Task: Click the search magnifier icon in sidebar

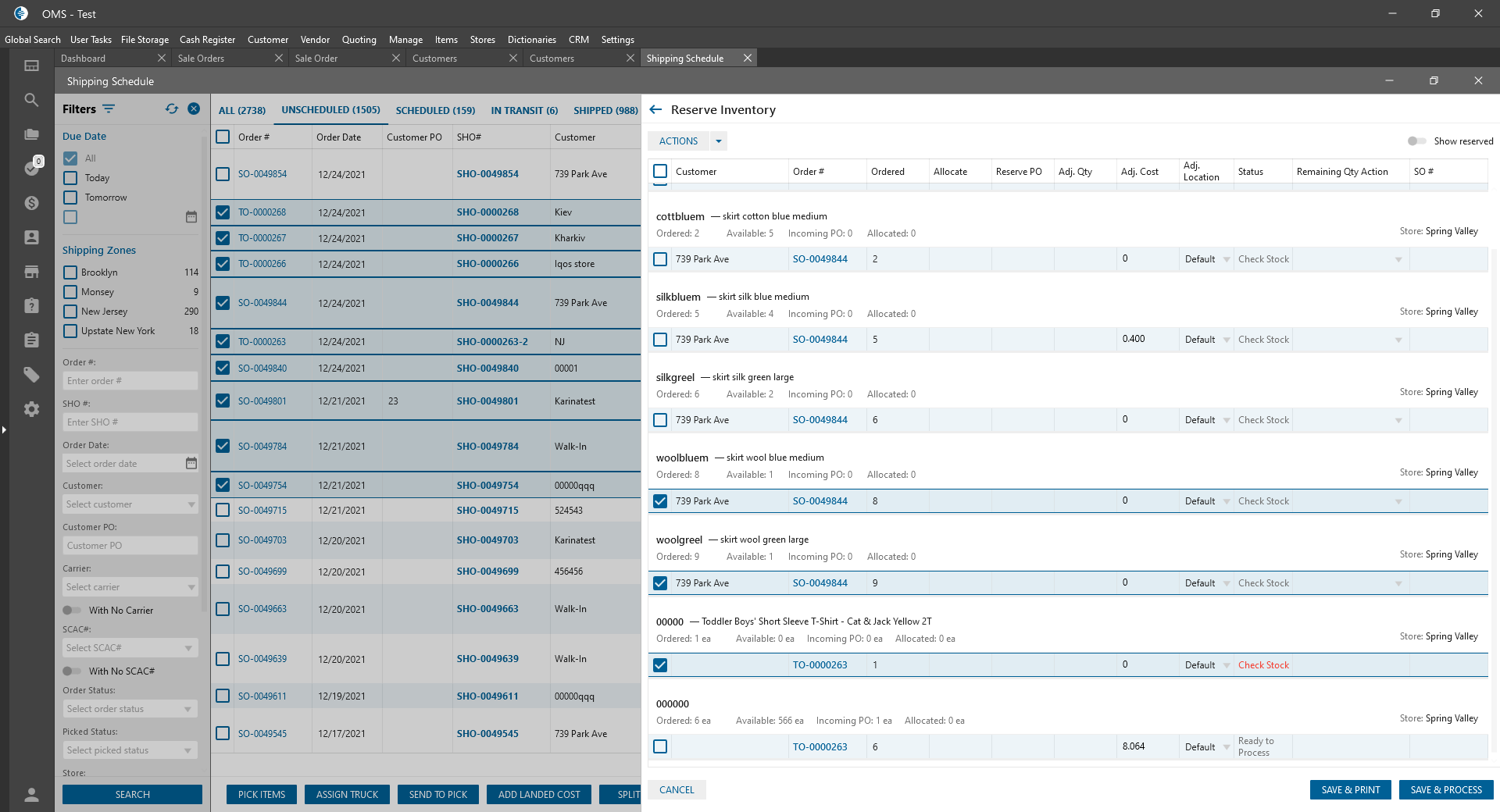Action: tap(31, 100)
